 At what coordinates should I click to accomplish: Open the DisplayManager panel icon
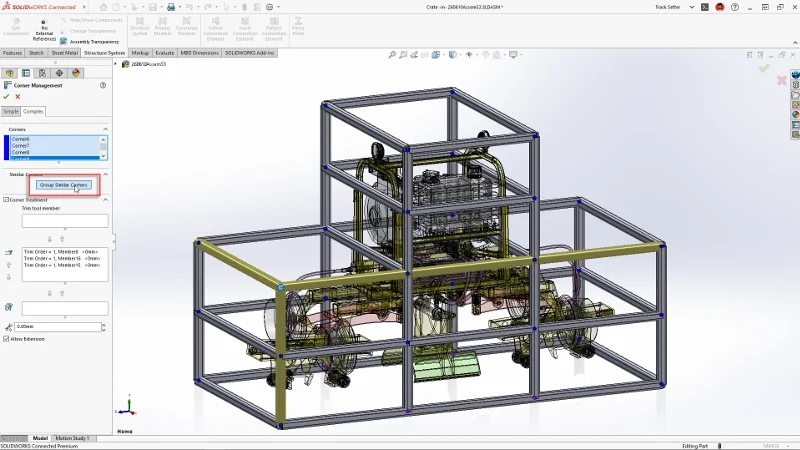click(76, 73)
